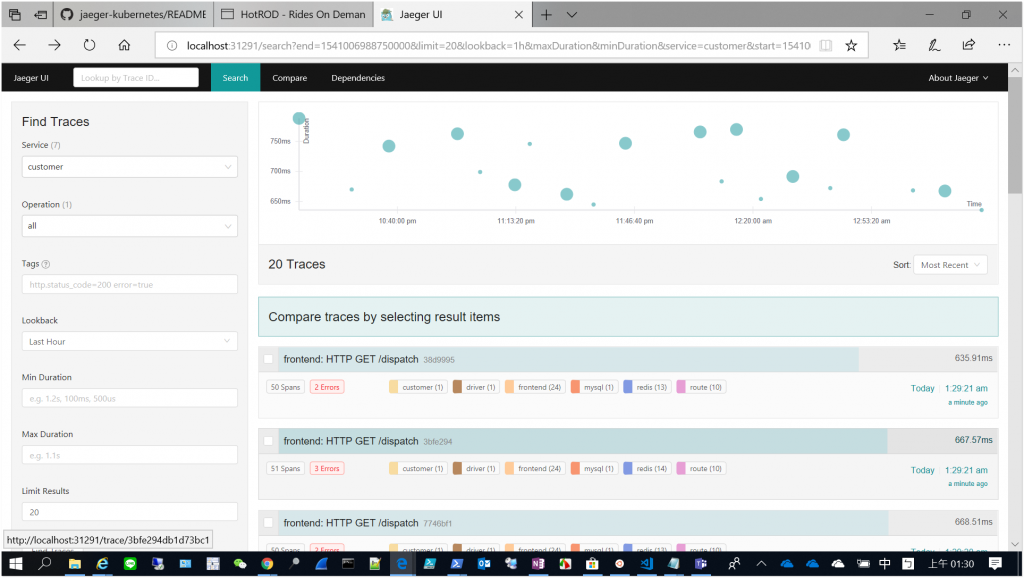1024x578 pixels.
Task: Go to the browser Home icon
Action: coord(124,45)
